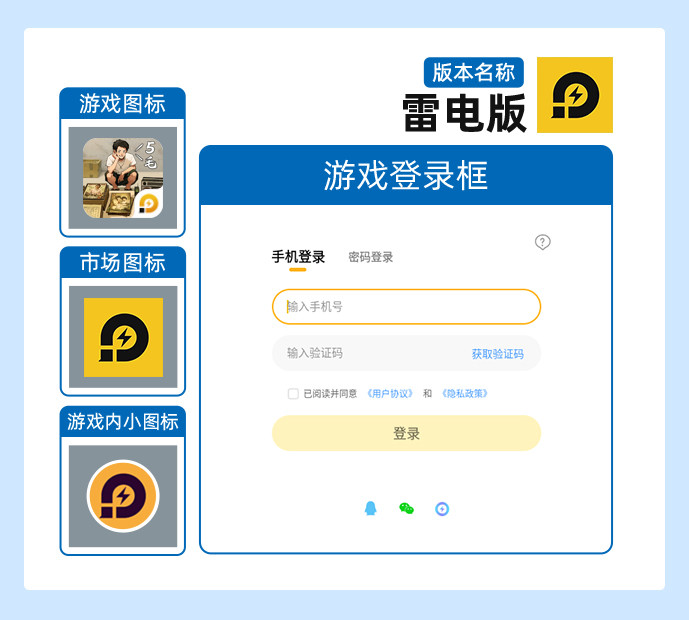Open the 《用户协议》 link
The image size is (689, 620).
coord(390,393)
